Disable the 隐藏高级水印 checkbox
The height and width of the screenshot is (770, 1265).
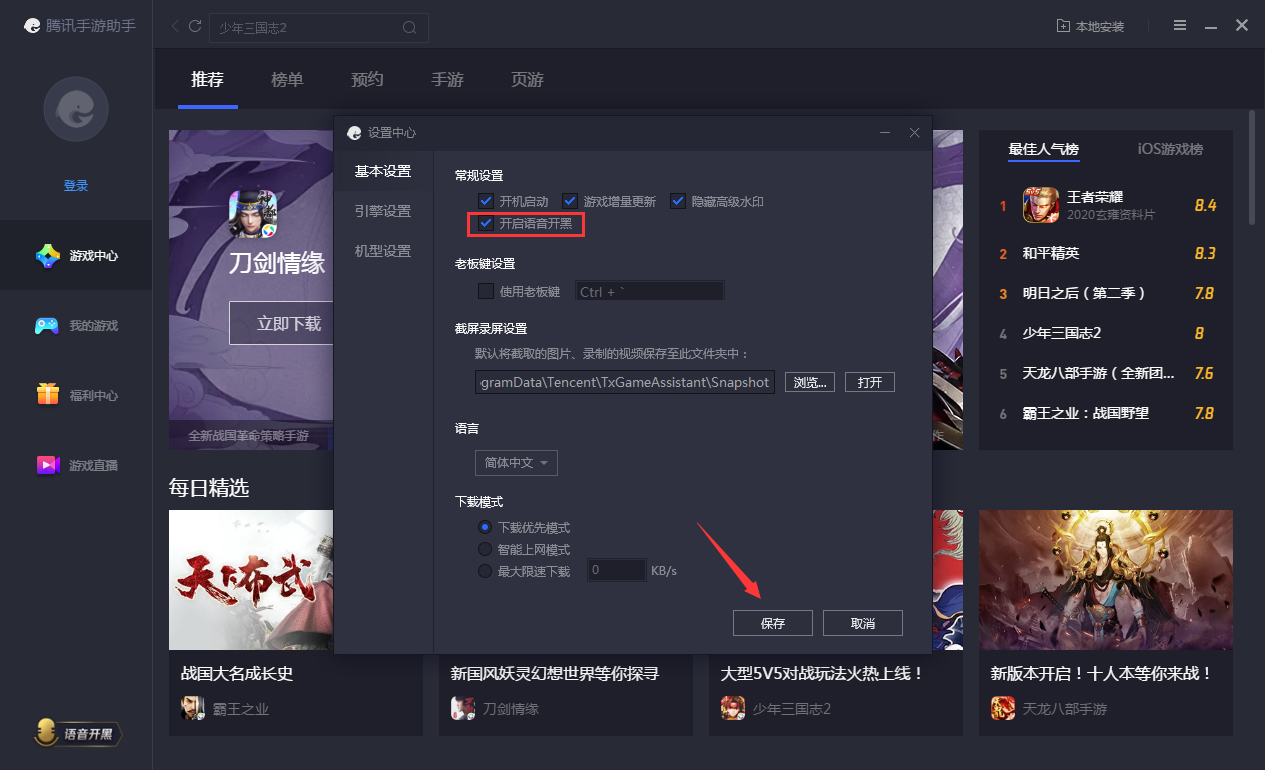click(x=677, y=200)
